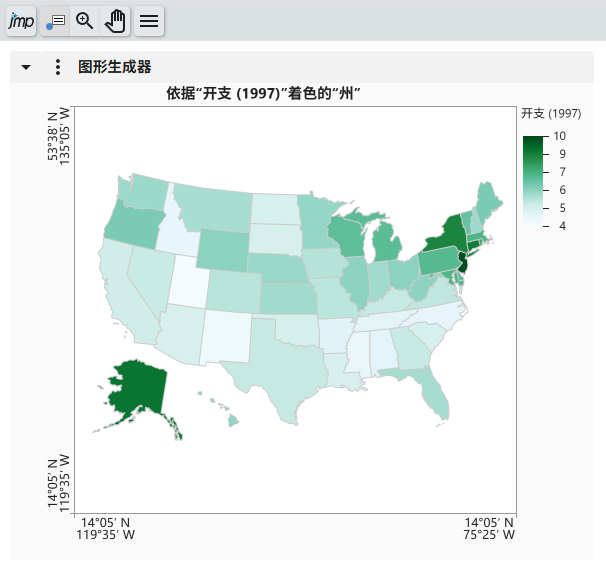Select Alaska on the map
Image resolution: width=606 pixels, height=571 pixels.
(141, 387)
